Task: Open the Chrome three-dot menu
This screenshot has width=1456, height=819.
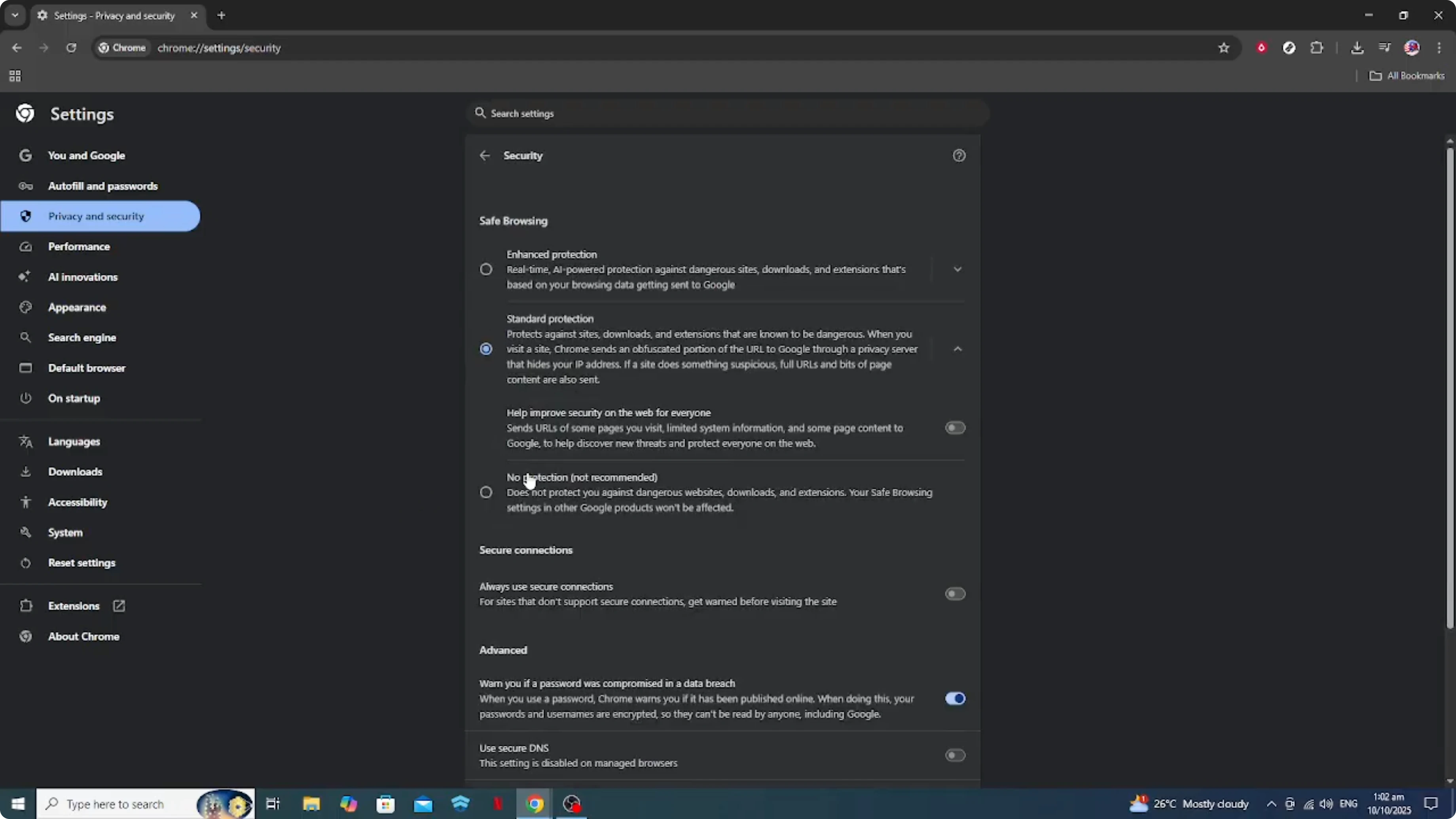Action: click(x=1440, y=47)
